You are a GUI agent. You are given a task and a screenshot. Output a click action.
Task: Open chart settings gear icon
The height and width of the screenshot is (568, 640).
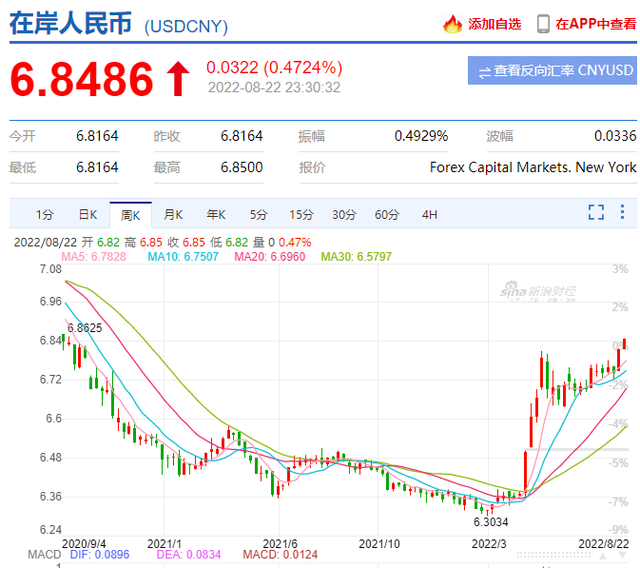tap(623, 212)
